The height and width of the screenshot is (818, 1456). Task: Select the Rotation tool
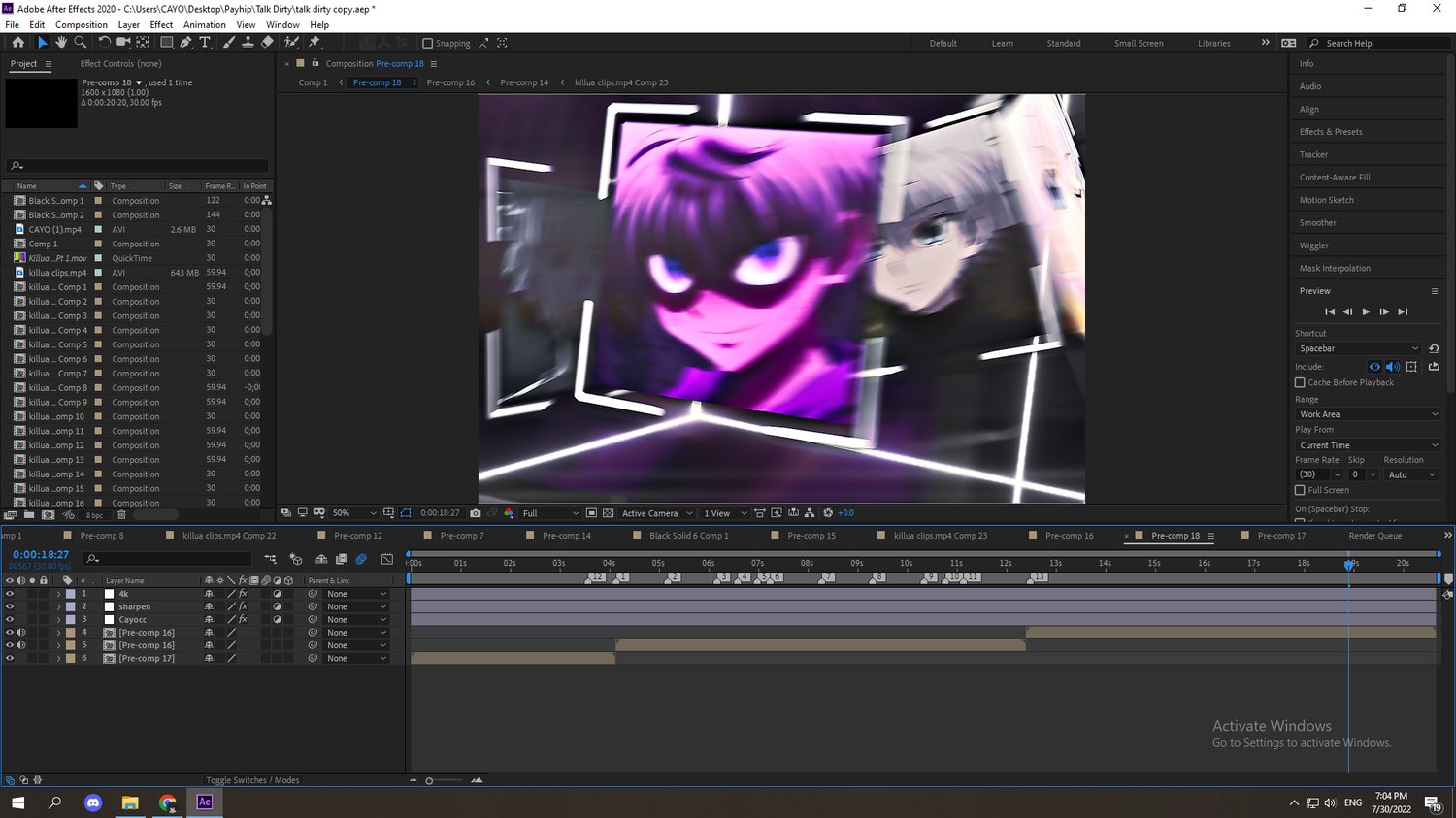104,43
